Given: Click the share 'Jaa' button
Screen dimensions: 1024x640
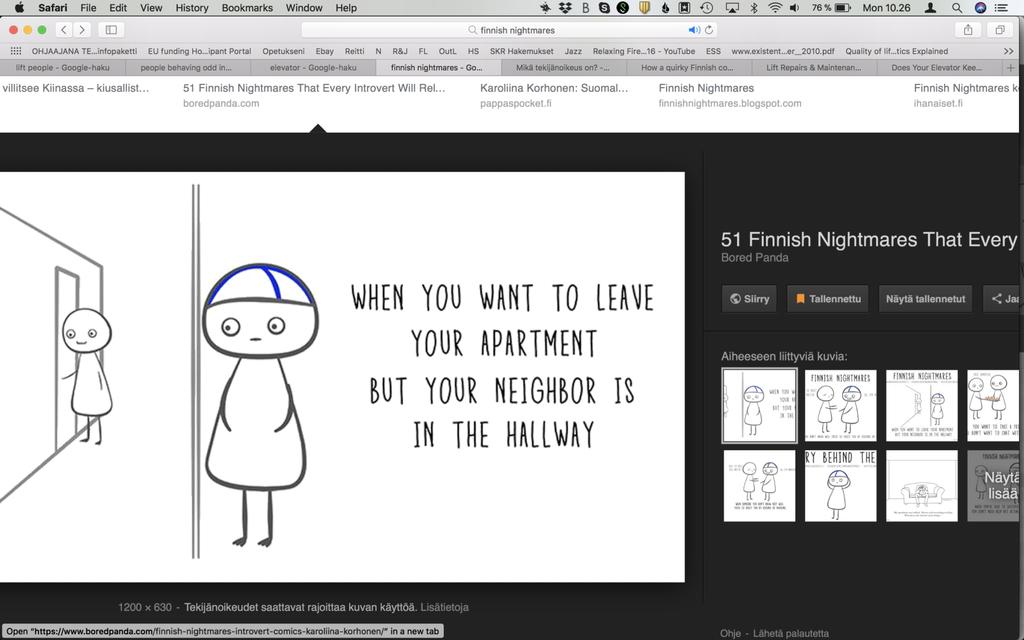Looking at the screenshot, I should (1003, 298).
